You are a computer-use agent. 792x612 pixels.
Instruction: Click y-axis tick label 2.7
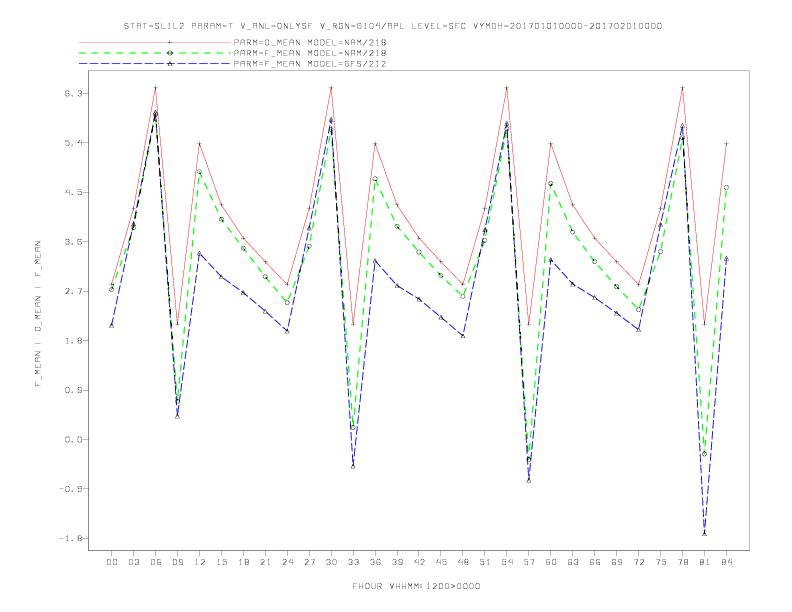click(x=72, y=291)
